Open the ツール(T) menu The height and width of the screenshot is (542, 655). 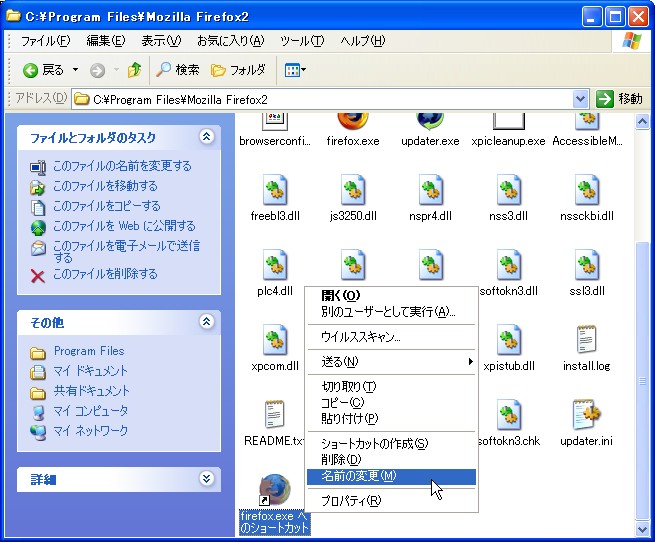(x=302, y=41)
